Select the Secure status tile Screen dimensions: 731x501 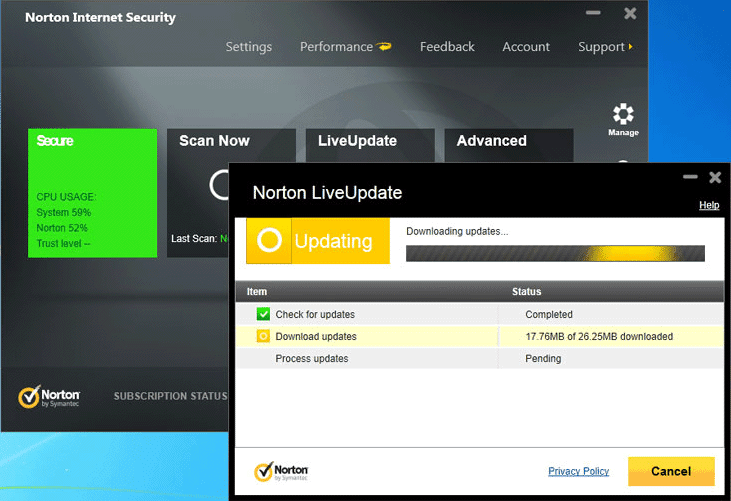pos(92,193)
